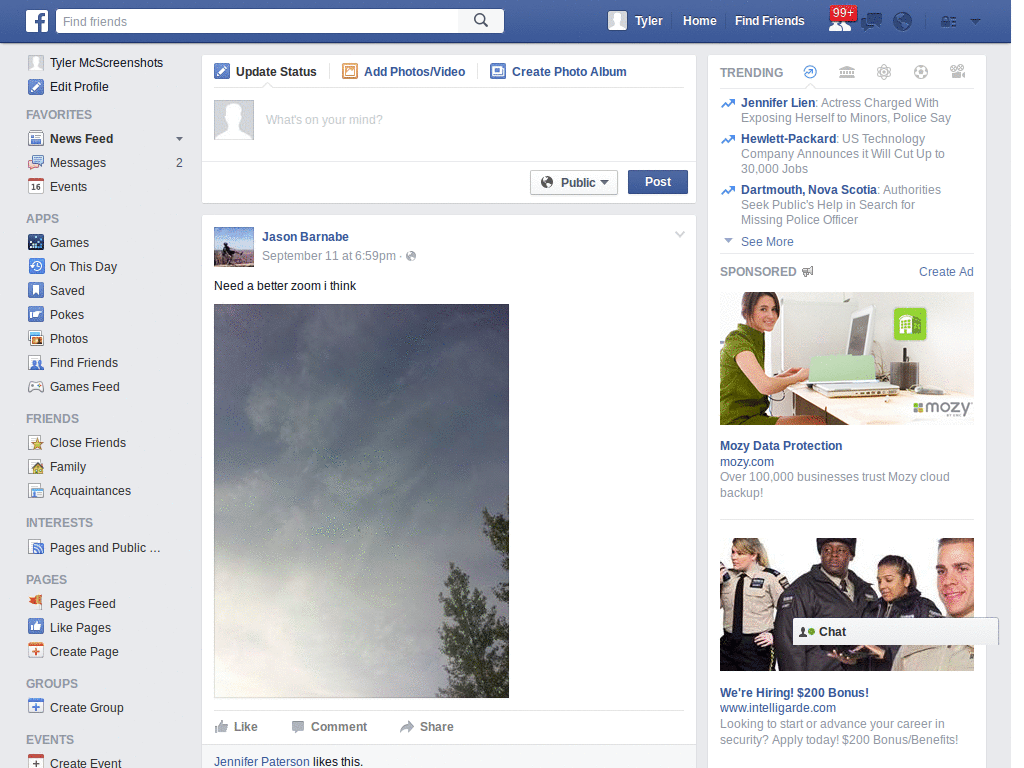Click the Like Pages thumbs icon

click(36, 627)
